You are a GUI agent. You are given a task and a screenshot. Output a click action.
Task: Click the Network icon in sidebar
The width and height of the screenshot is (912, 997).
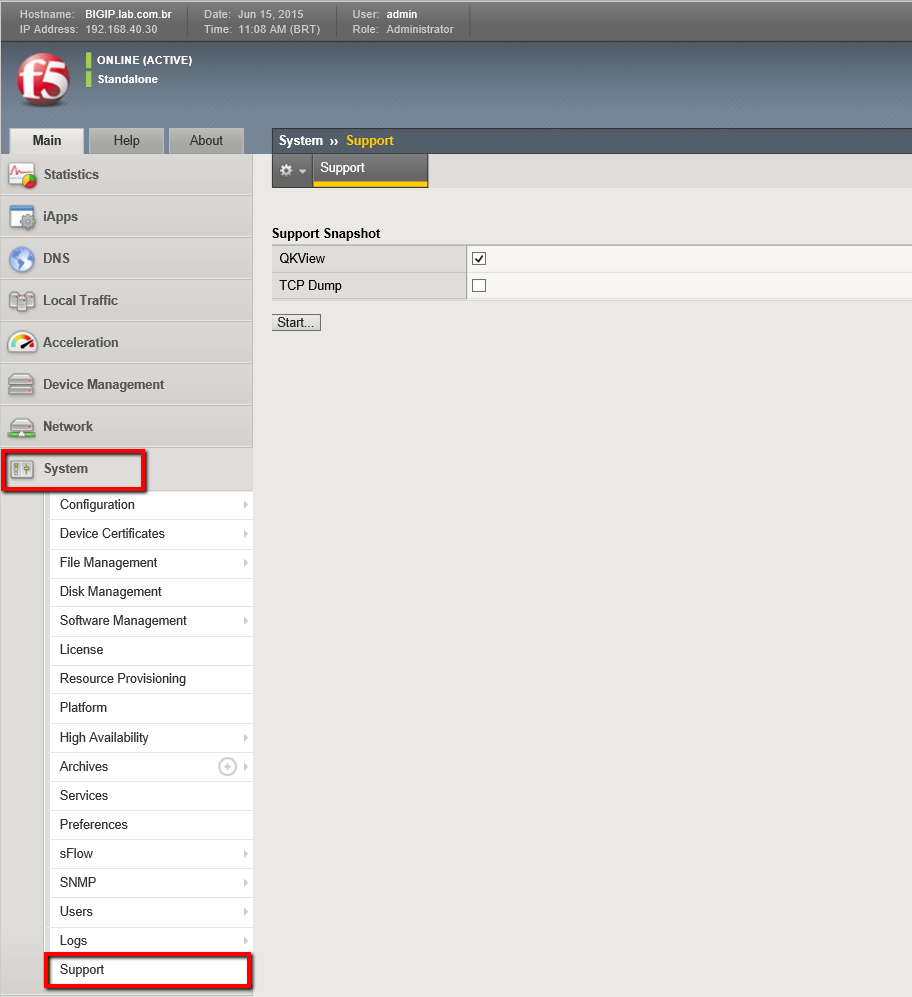[x=22, y=427]
